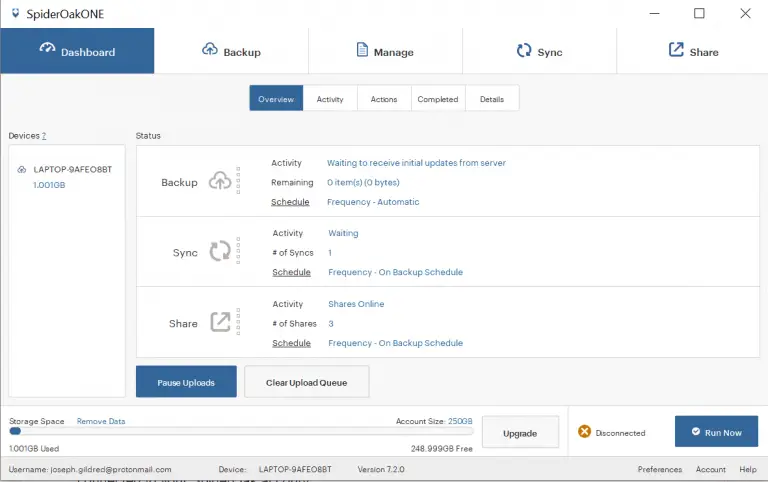
Task: Click the dotted handle beside Backup icon
Action: click(x=238, y=180)
